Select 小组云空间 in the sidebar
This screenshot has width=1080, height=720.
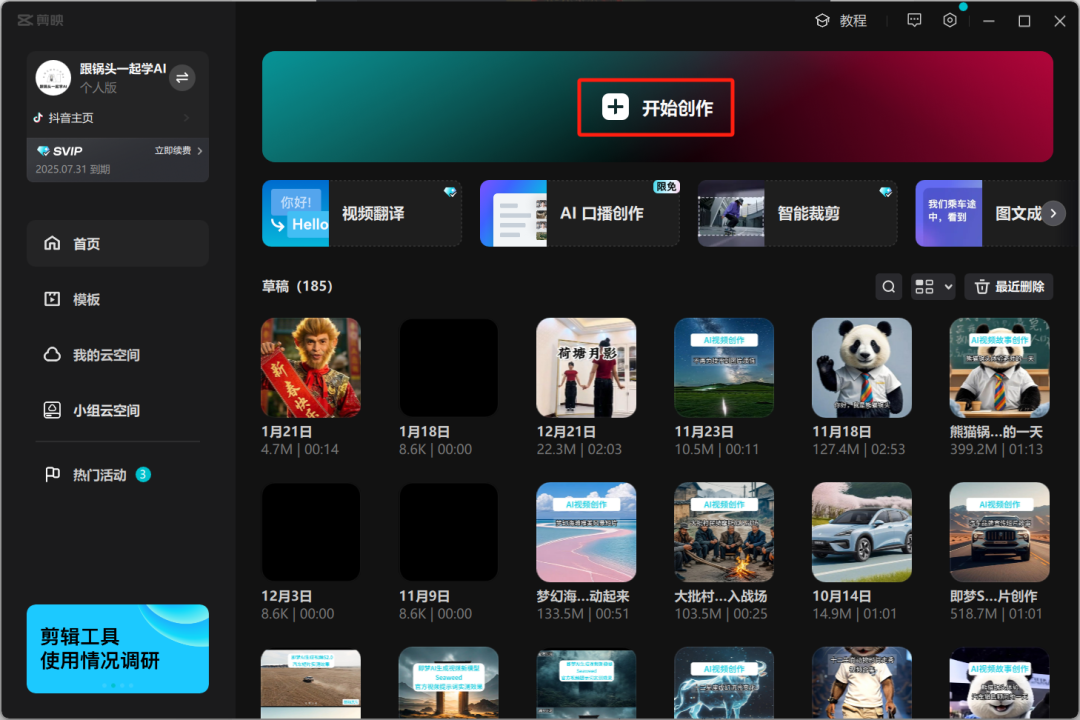coord(105,410)
